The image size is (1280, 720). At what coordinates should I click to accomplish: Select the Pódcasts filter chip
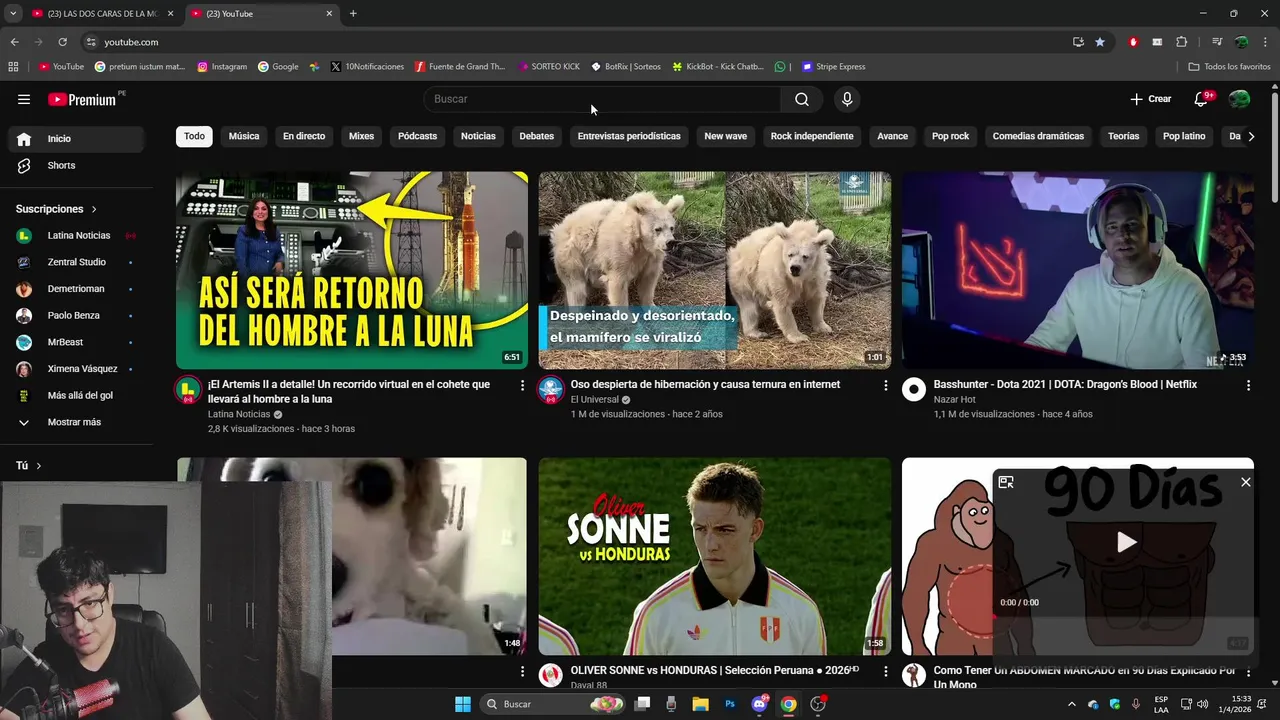pos(417,136)
